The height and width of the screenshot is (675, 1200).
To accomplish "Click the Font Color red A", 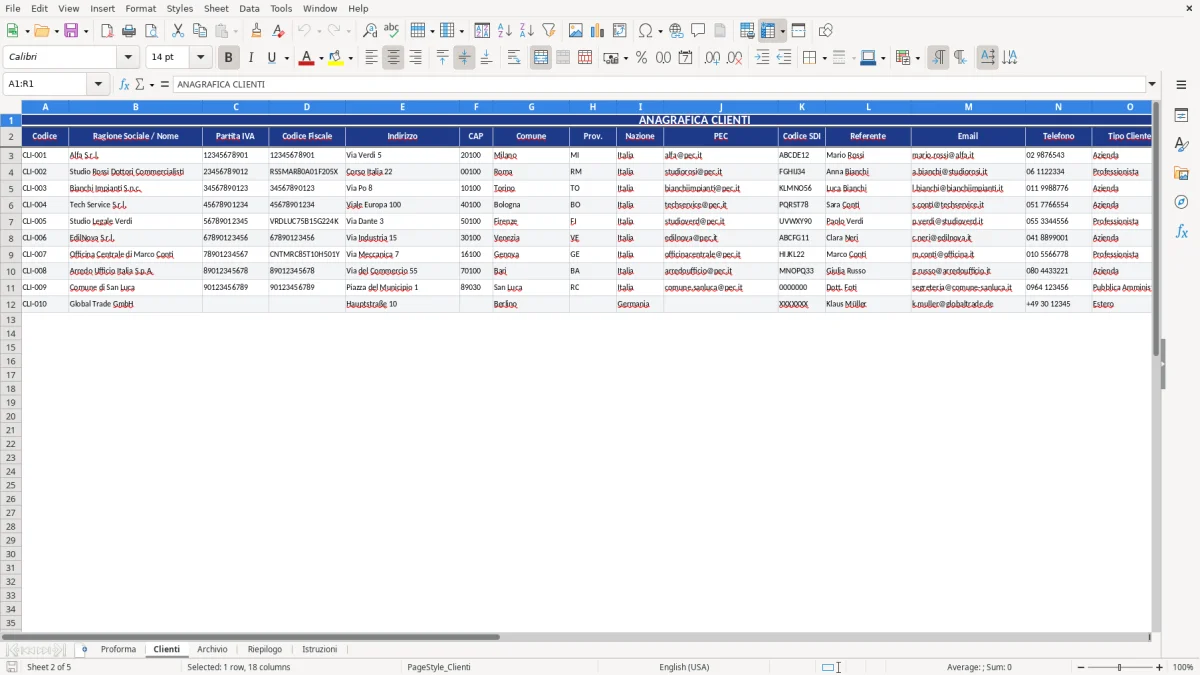I will tap(306, 58).
